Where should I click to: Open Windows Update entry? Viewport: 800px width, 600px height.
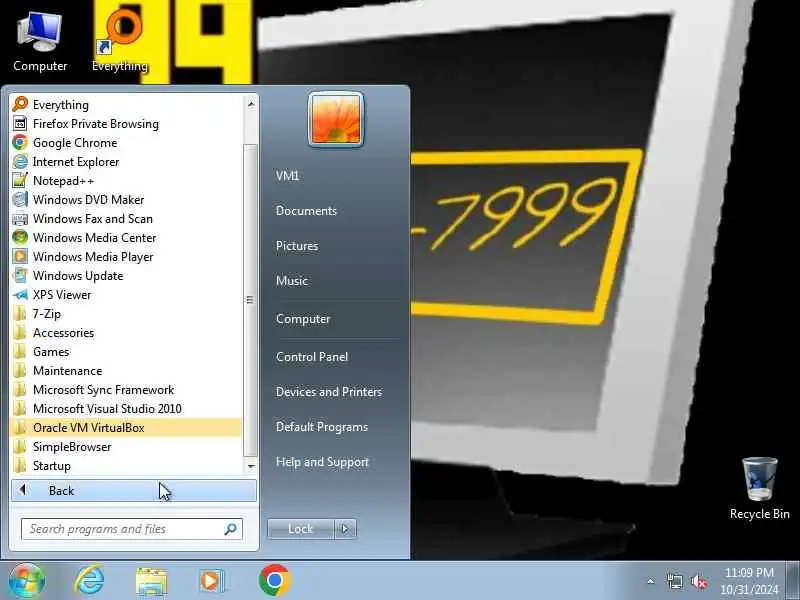(x=126, y=276)
